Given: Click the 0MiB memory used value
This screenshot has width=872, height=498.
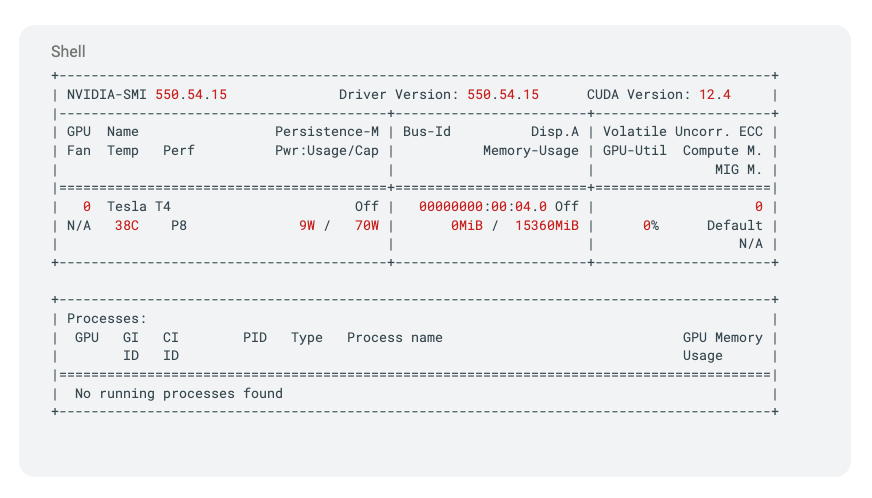Looking at the screenshot, I should pos(466,226).
